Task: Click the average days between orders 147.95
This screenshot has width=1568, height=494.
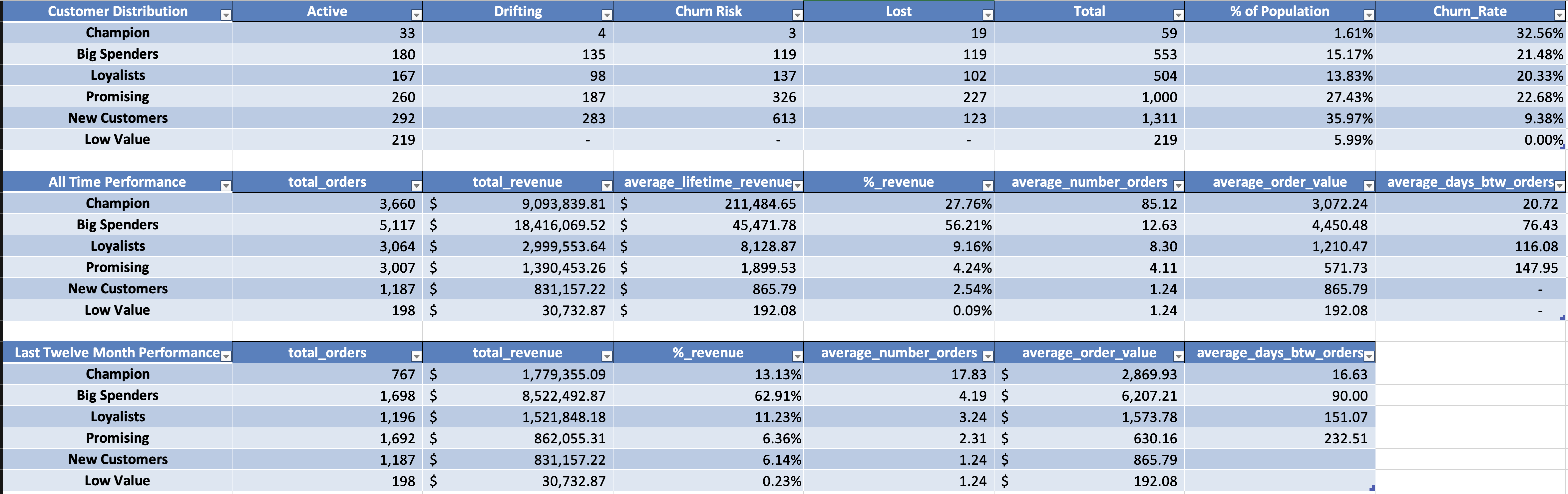Action: 1470,267
